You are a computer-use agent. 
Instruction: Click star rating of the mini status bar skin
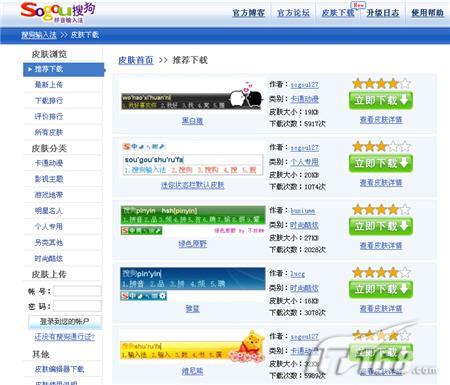(x=381, y=146)
